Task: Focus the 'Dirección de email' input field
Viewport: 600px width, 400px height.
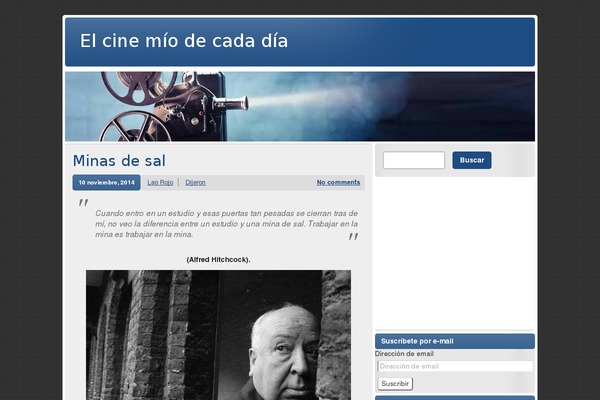Action: point(455,366)
